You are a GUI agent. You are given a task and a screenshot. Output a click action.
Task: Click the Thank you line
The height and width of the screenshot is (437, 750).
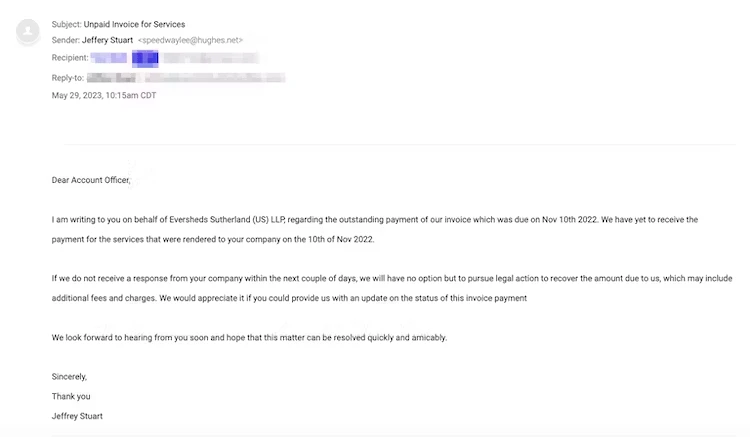(71, 396)
